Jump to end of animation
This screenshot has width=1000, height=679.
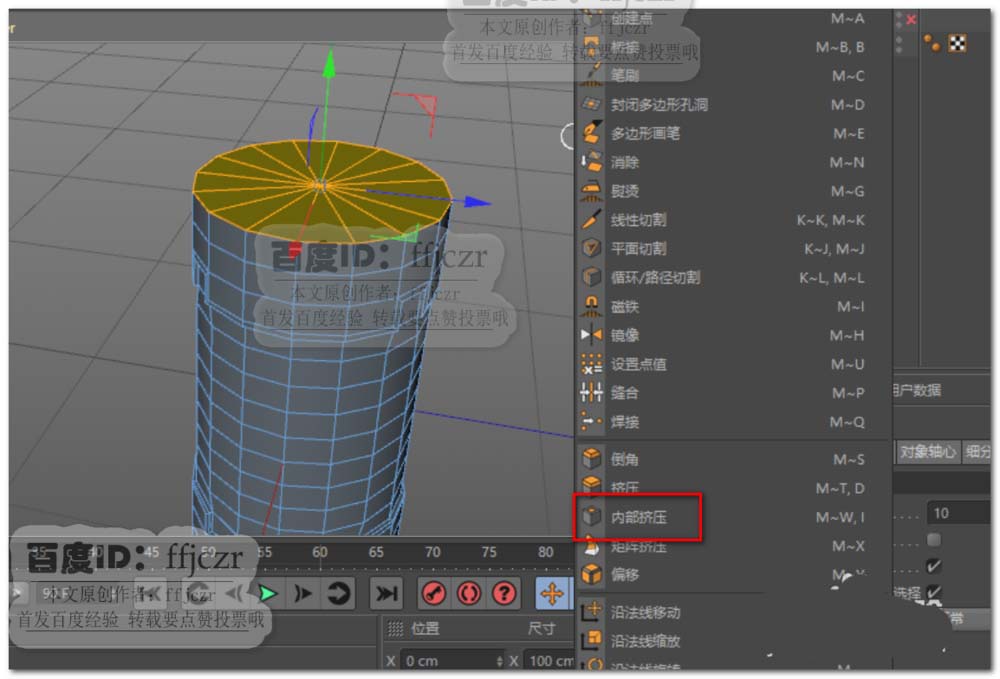point(386,593)
